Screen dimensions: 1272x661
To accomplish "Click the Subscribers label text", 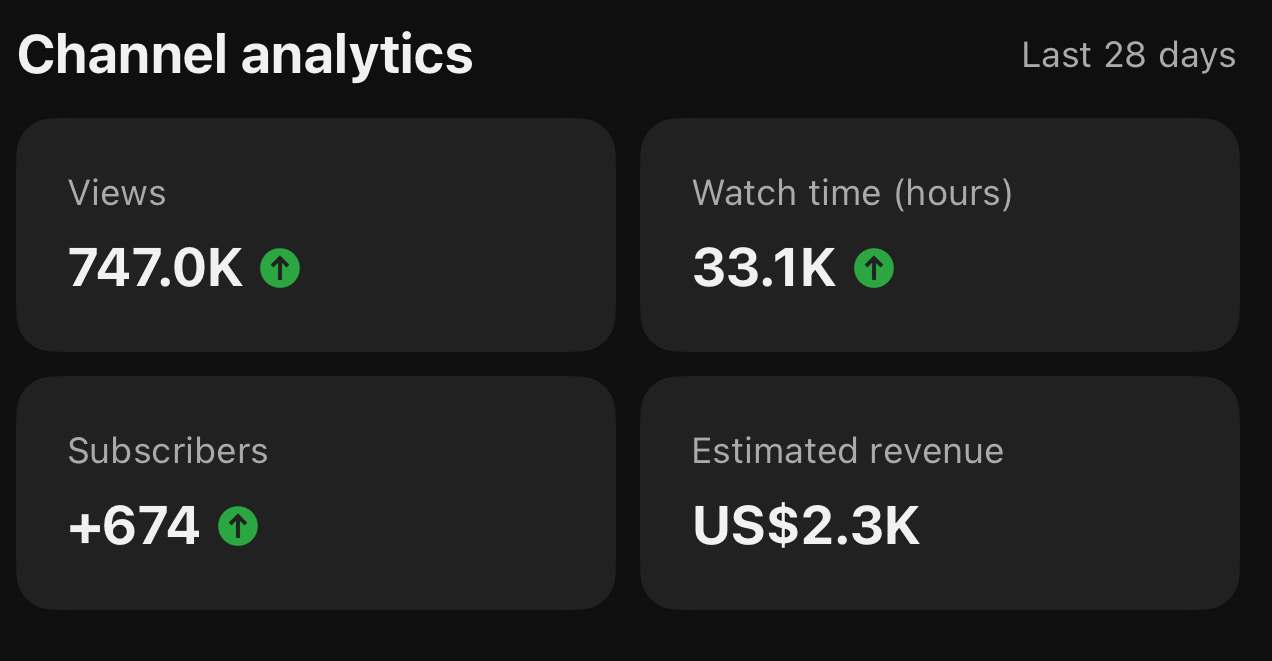I will 168,451.
